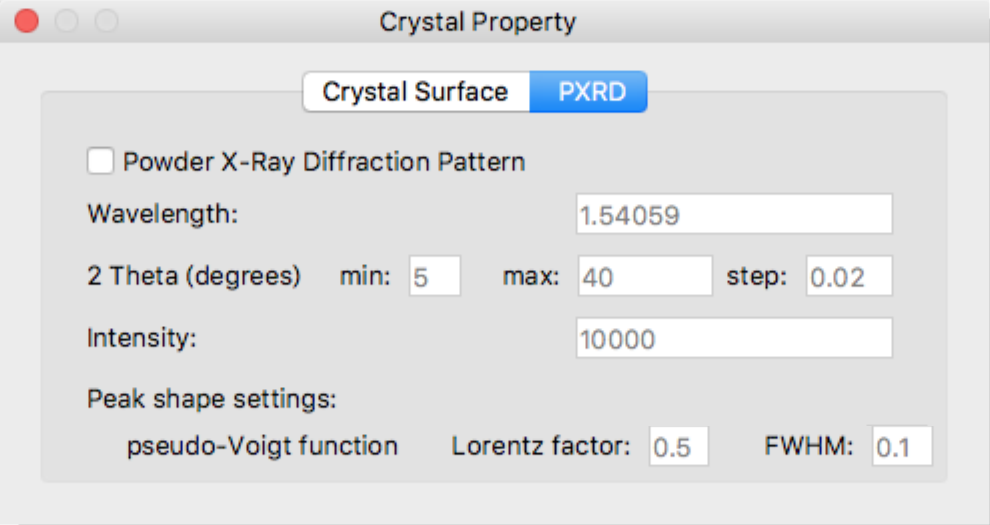
Task: Click the Powder X-Ray Diffraction Pattern label text
Action: tap(323, 161)
